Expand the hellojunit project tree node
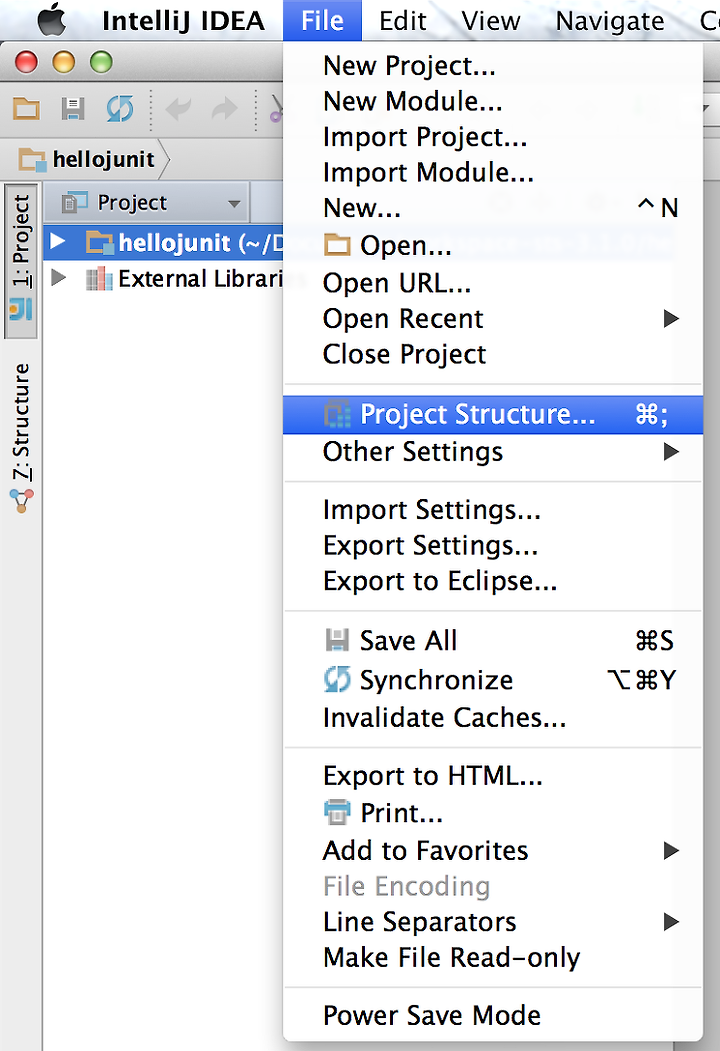720x1051 pixels. click(58, 242)
